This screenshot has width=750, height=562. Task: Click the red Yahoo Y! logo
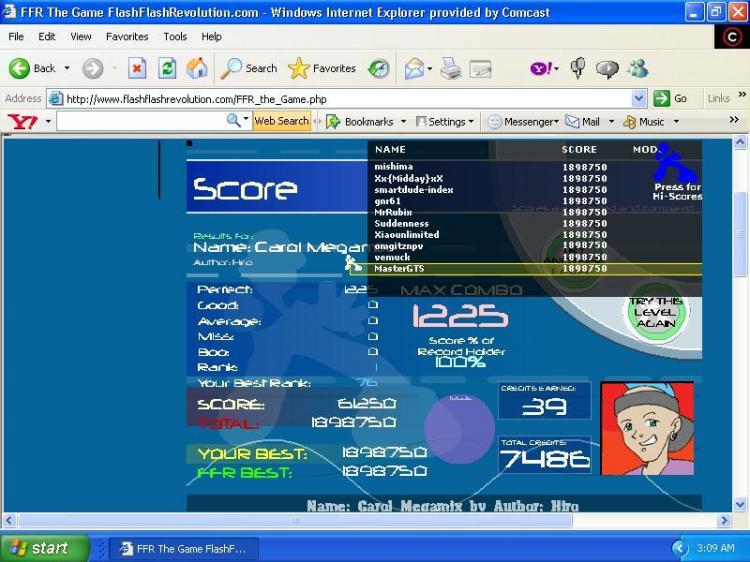coord(22,121)
